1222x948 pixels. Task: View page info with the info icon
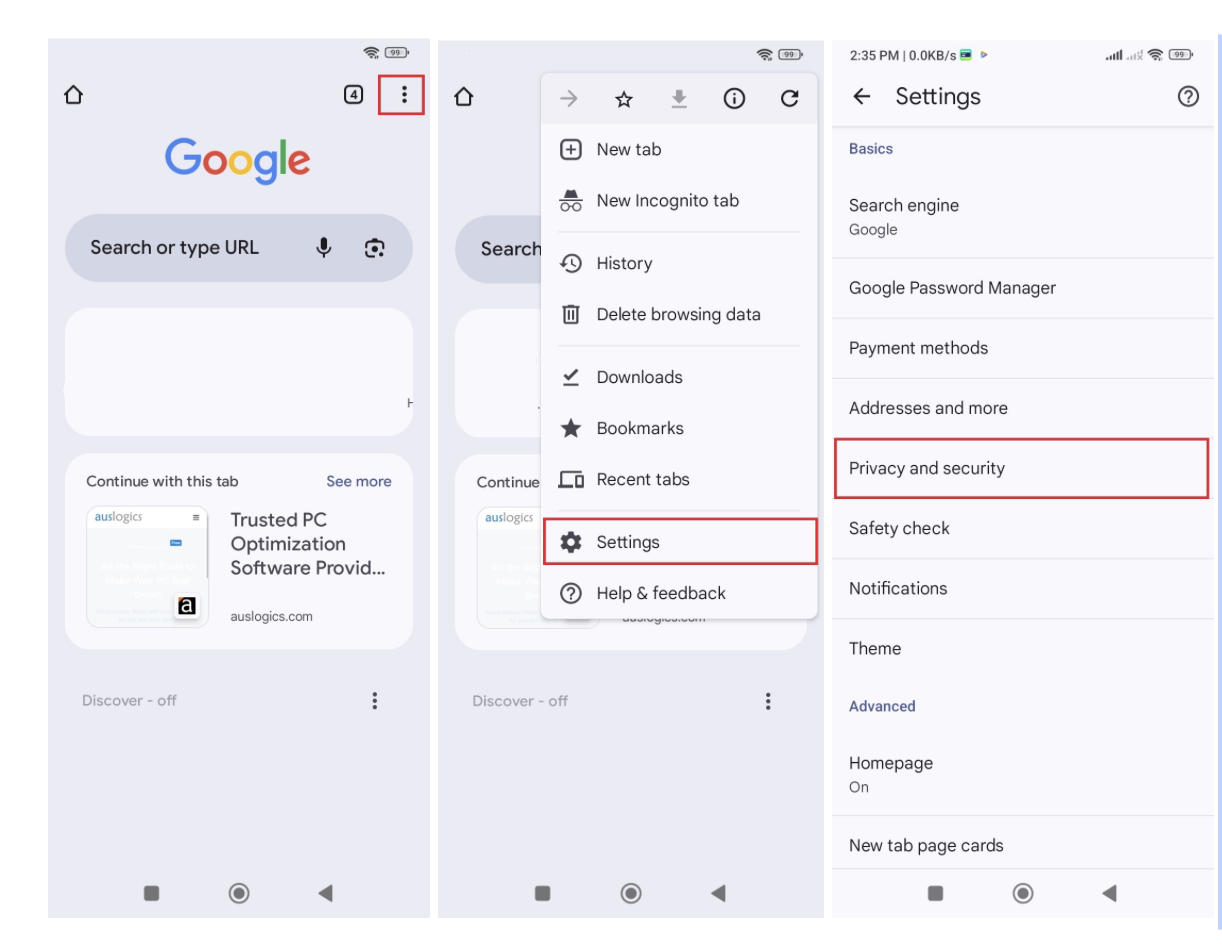pyautogui.click(x=734, y=99)
